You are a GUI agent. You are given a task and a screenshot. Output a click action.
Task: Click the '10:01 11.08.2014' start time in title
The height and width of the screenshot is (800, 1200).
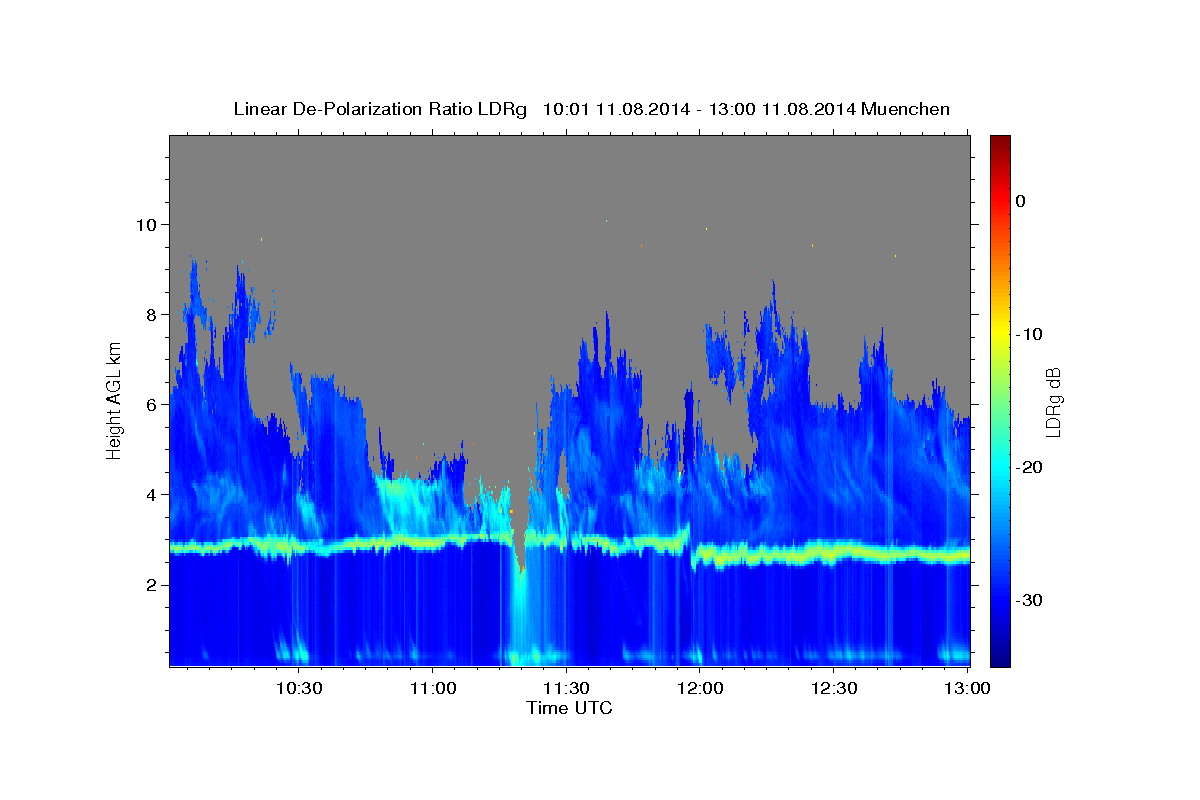pos(616,109)
